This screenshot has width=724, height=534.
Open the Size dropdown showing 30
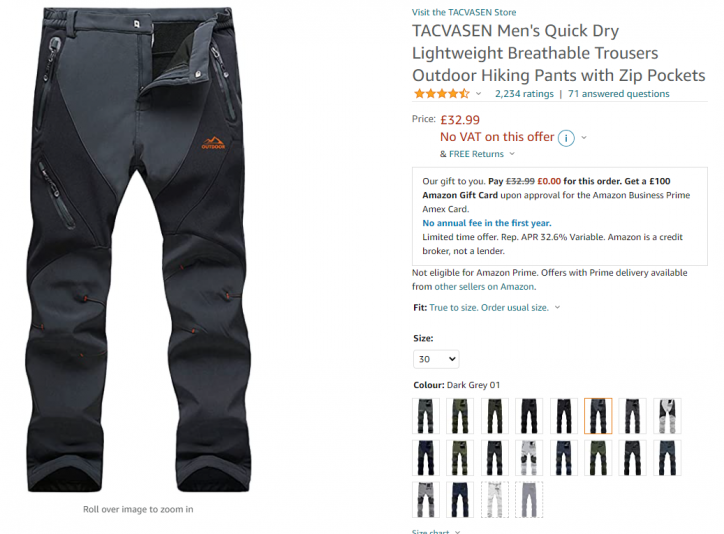coord(436,359)
